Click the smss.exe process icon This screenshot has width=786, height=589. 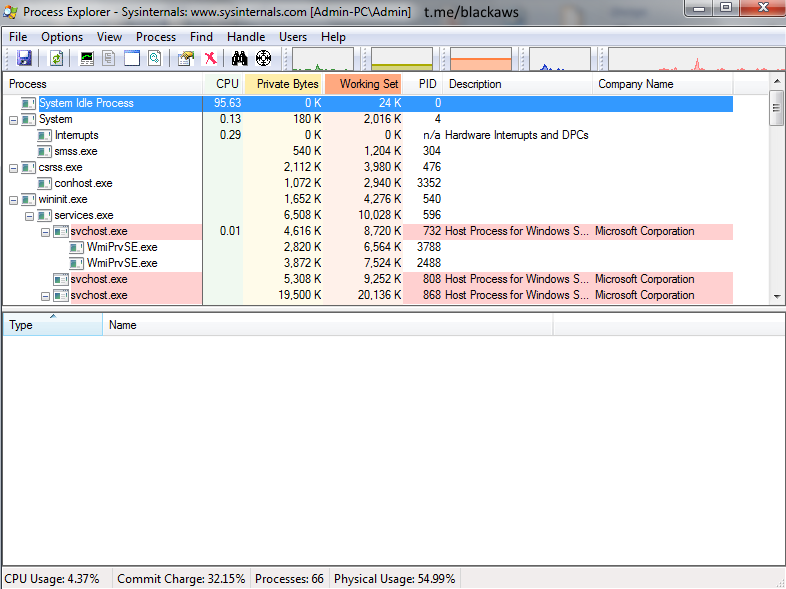[44, 151]
